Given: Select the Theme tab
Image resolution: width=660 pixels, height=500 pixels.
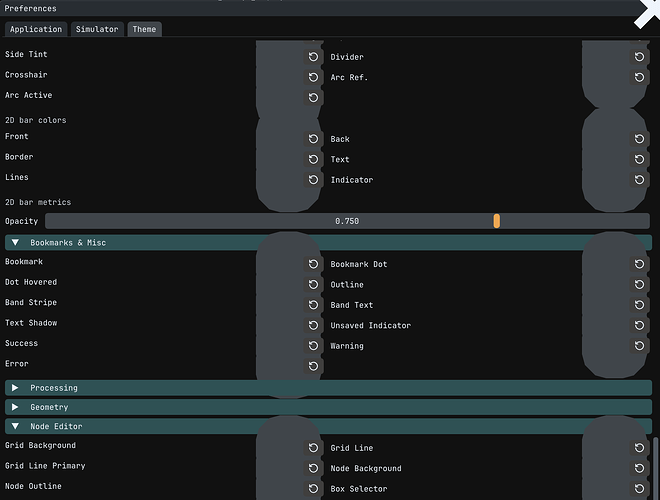Looking at the screenshot, I should 144,29.
